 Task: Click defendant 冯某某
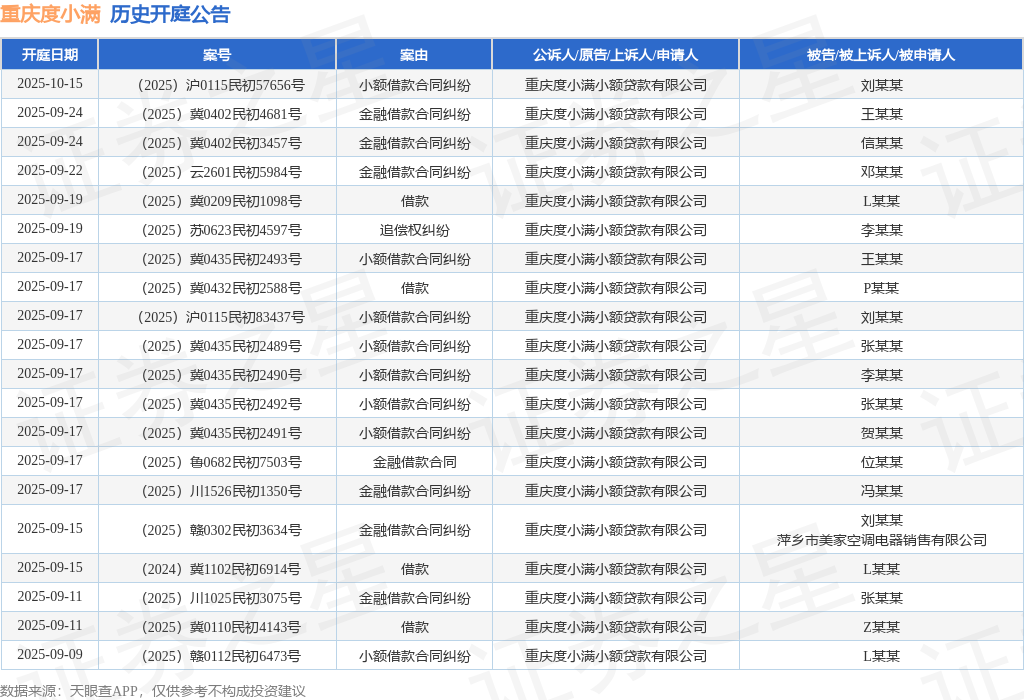[882, 491]
